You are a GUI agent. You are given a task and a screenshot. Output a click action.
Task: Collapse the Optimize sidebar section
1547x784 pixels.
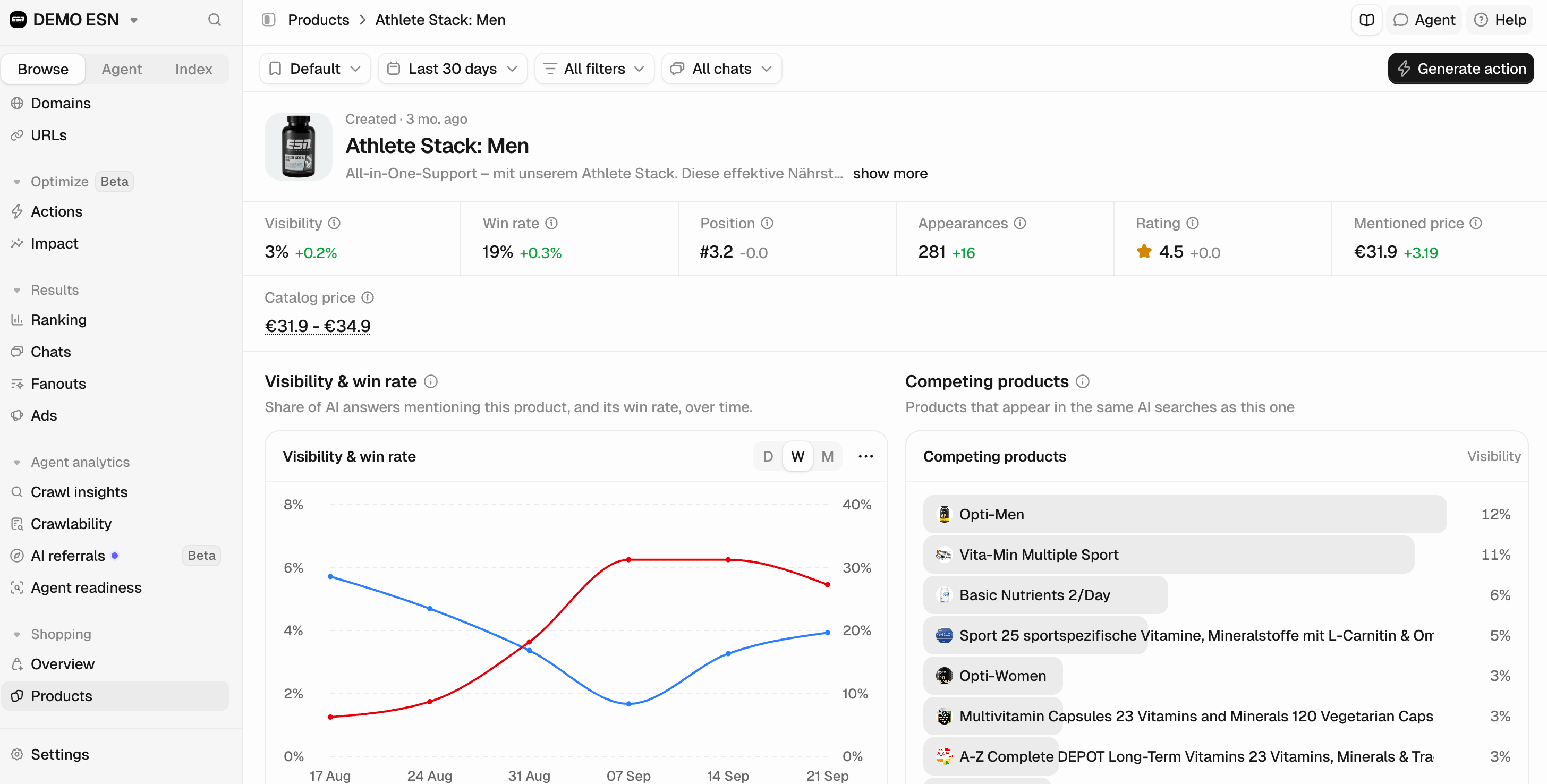(x=17, y=182)
